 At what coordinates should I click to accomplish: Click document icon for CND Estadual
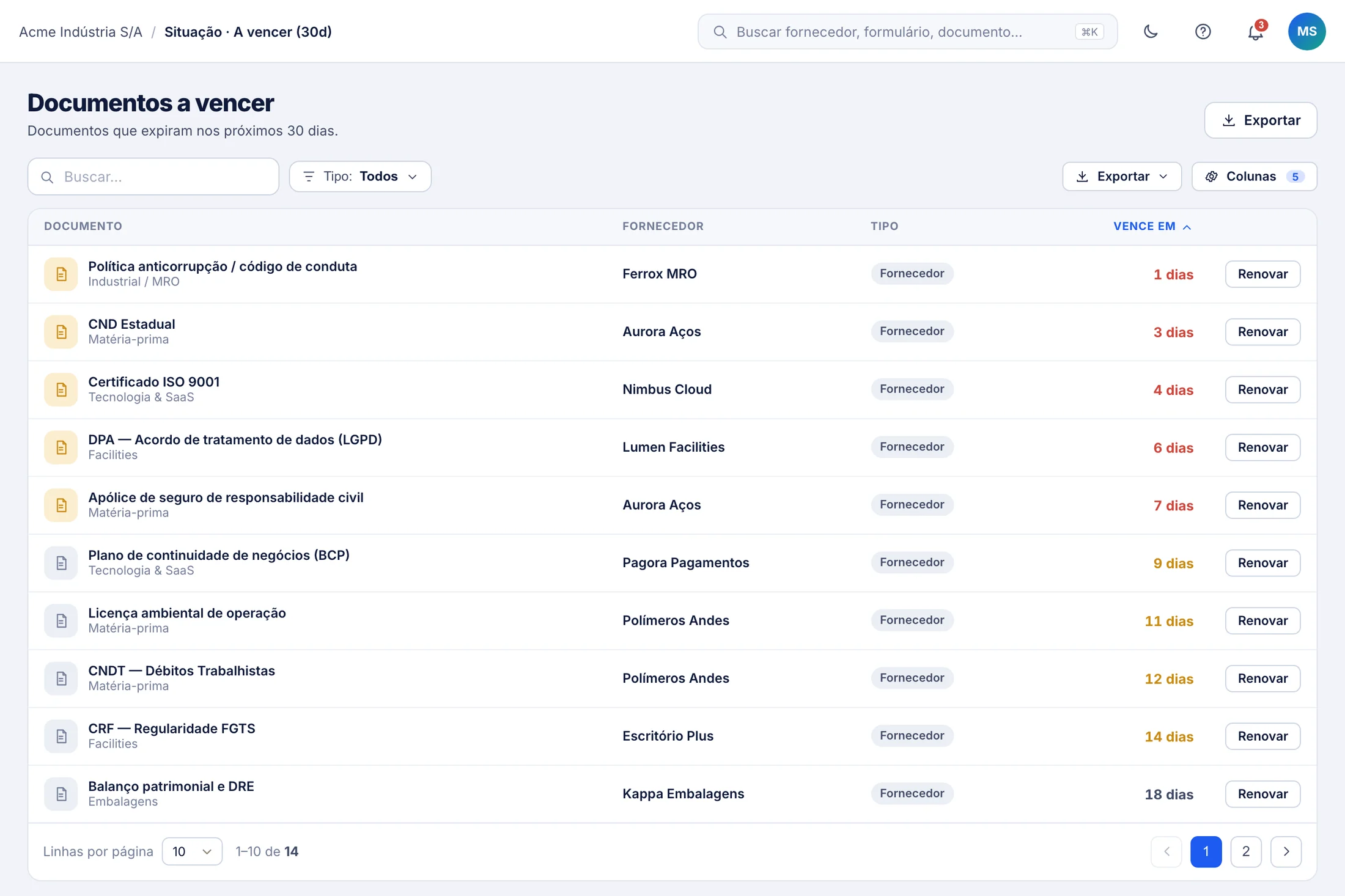tap(61, 332)
